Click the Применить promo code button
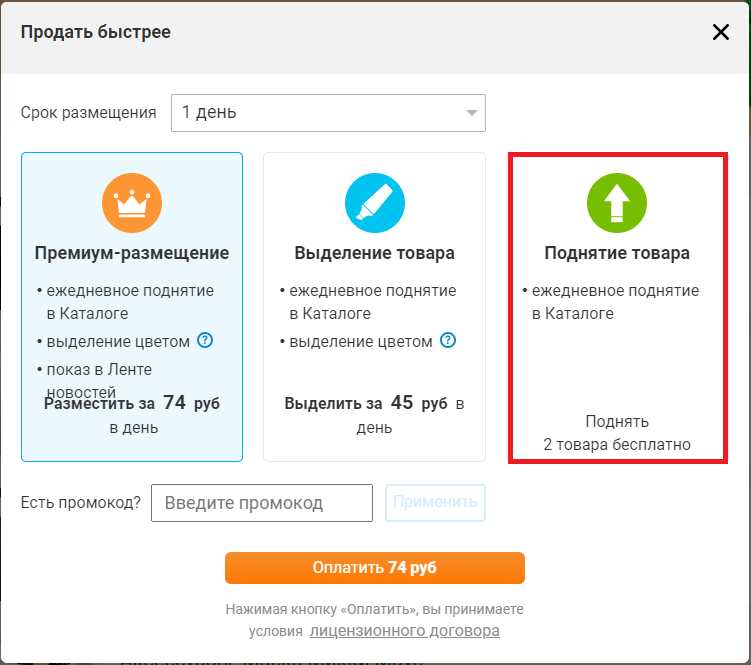The width and height of the screenshot is (751, 665). 435,503
